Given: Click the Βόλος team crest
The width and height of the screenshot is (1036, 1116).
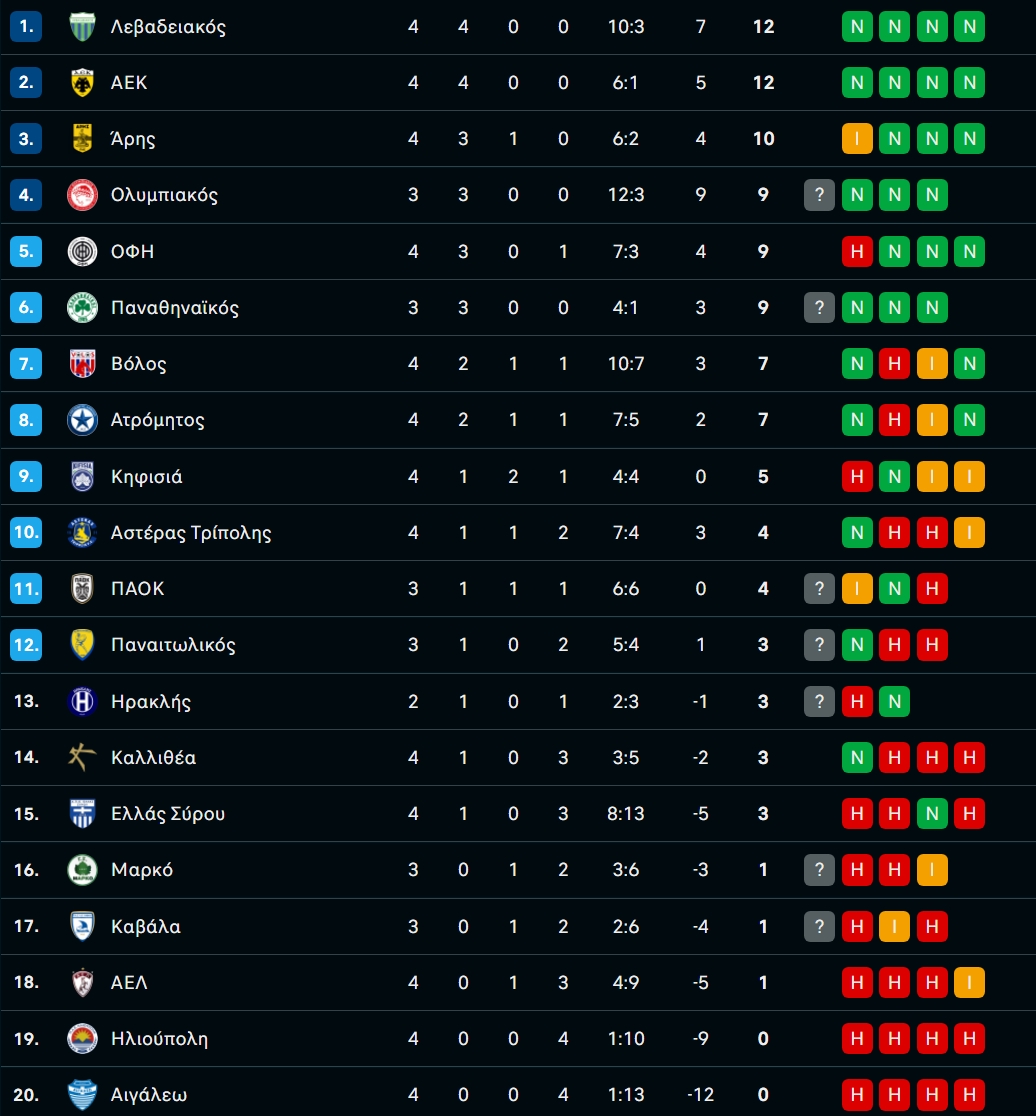Looking at the screenshot, I should tap(82, 364).
